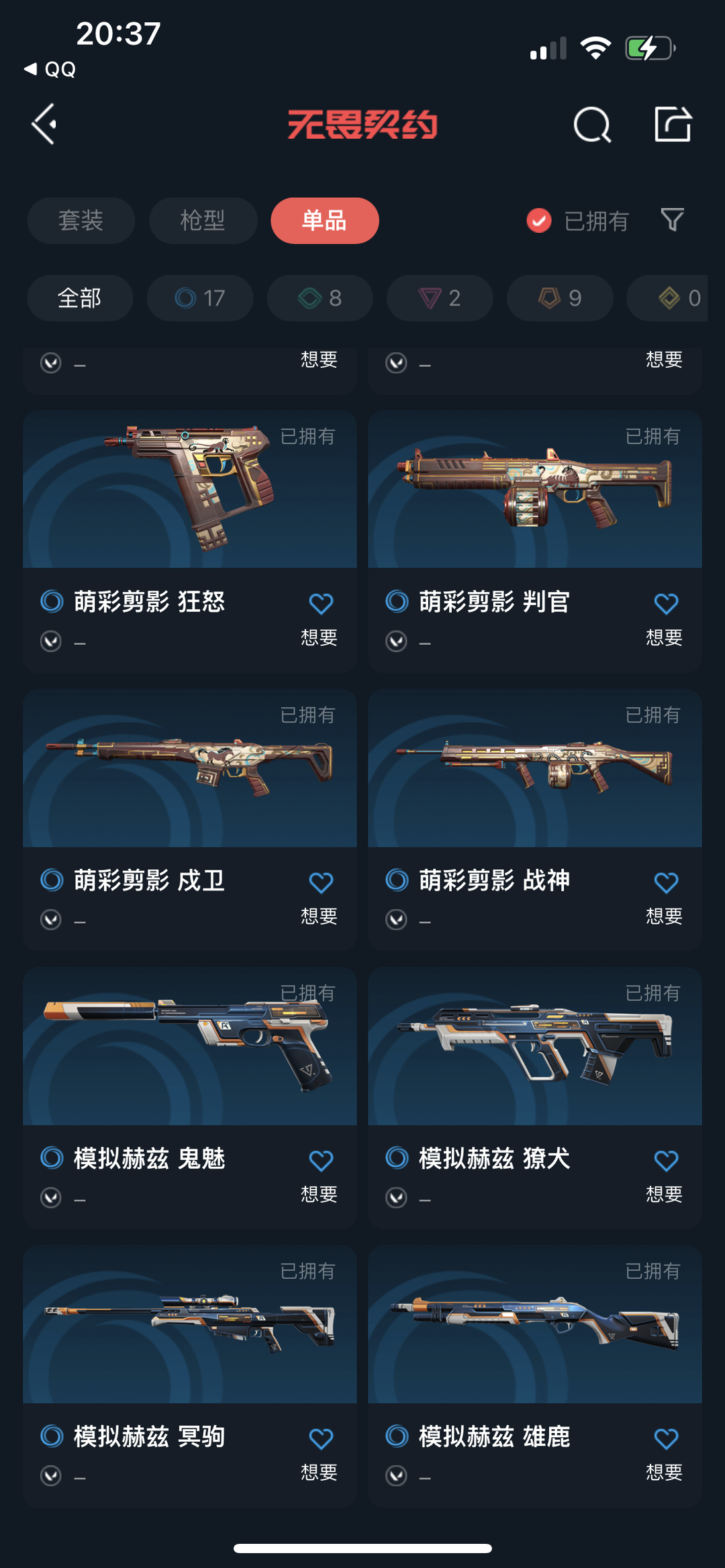Viewport: 725px width, 1568px height.
Task: Open the 模拟赫兹 獠犬 weapon image
Action: (x=535, y=1046)
